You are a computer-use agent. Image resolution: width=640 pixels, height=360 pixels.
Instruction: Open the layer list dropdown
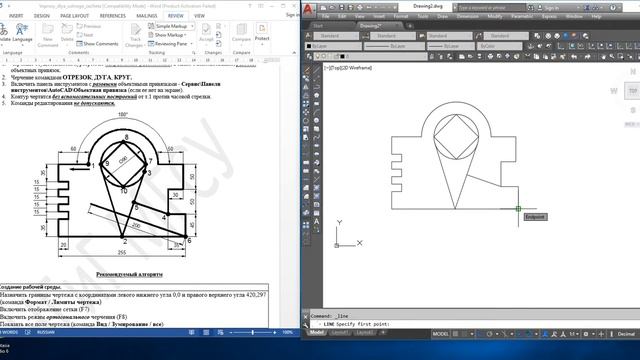[371, 56]
